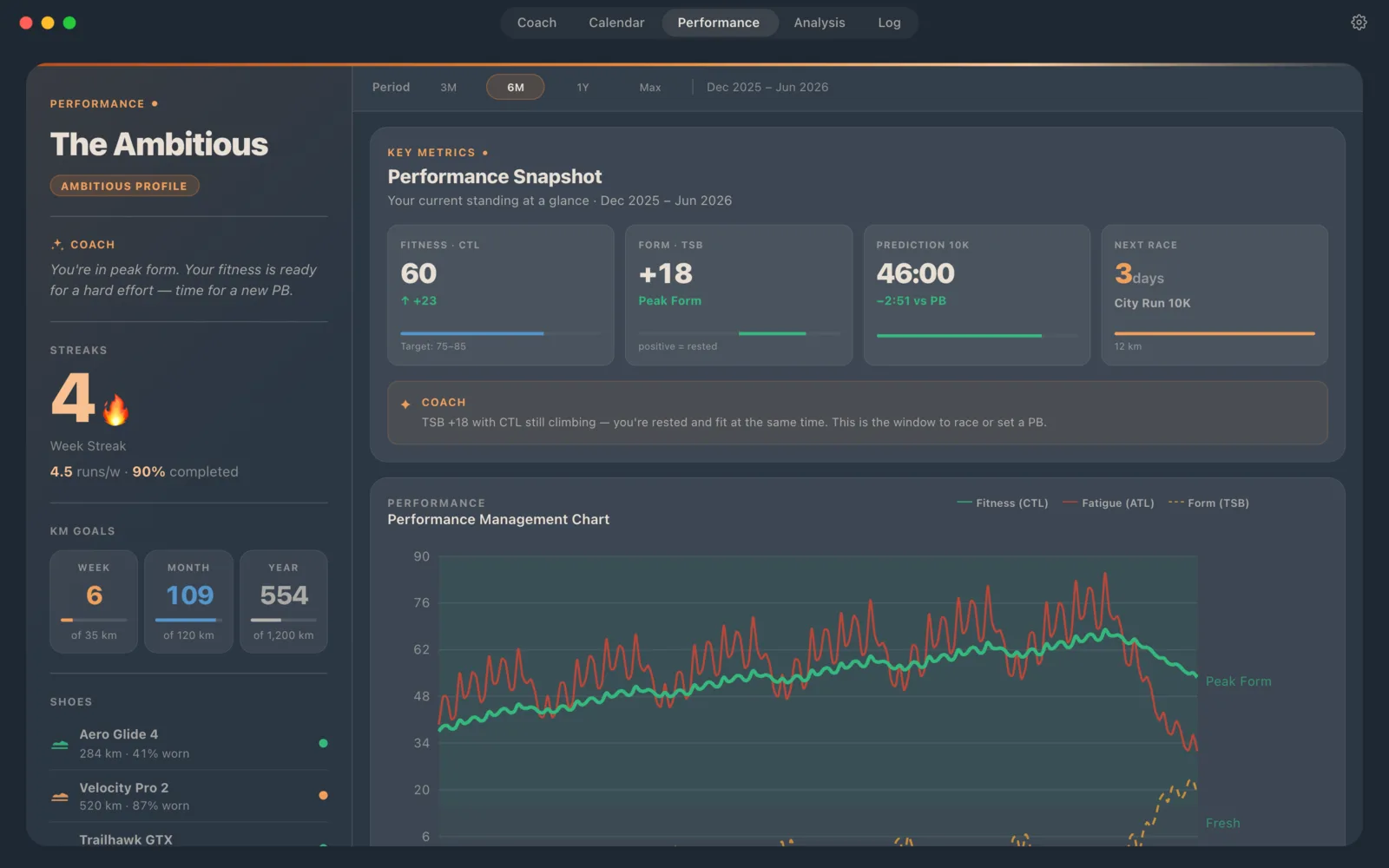Click Aero Glide 4 green status dot
Viewport: 1389px width, 868px height.
pyautogui.click(x=323, y=743)
